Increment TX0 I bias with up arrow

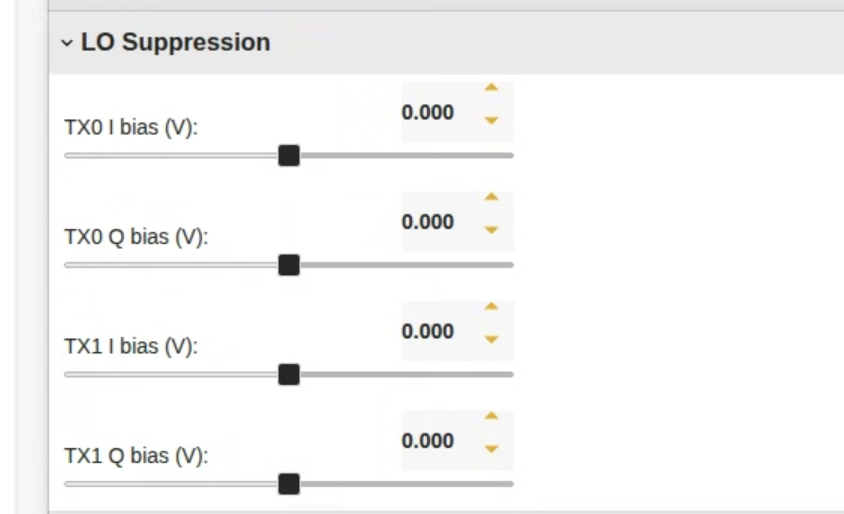490,88
